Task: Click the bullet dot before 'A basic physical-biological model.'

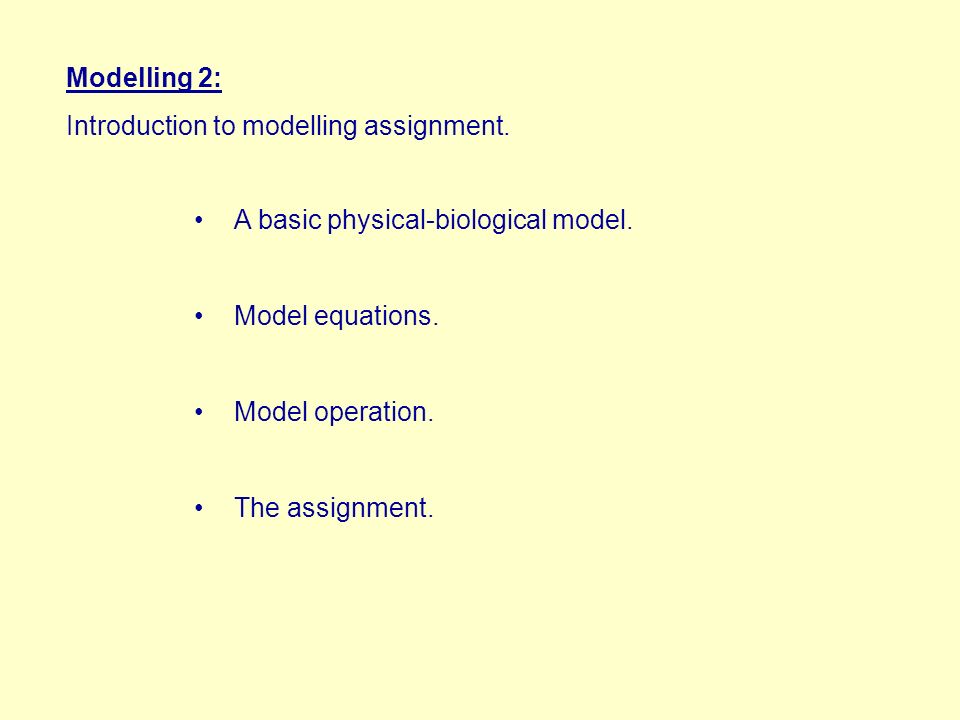Action: point(199,220)
